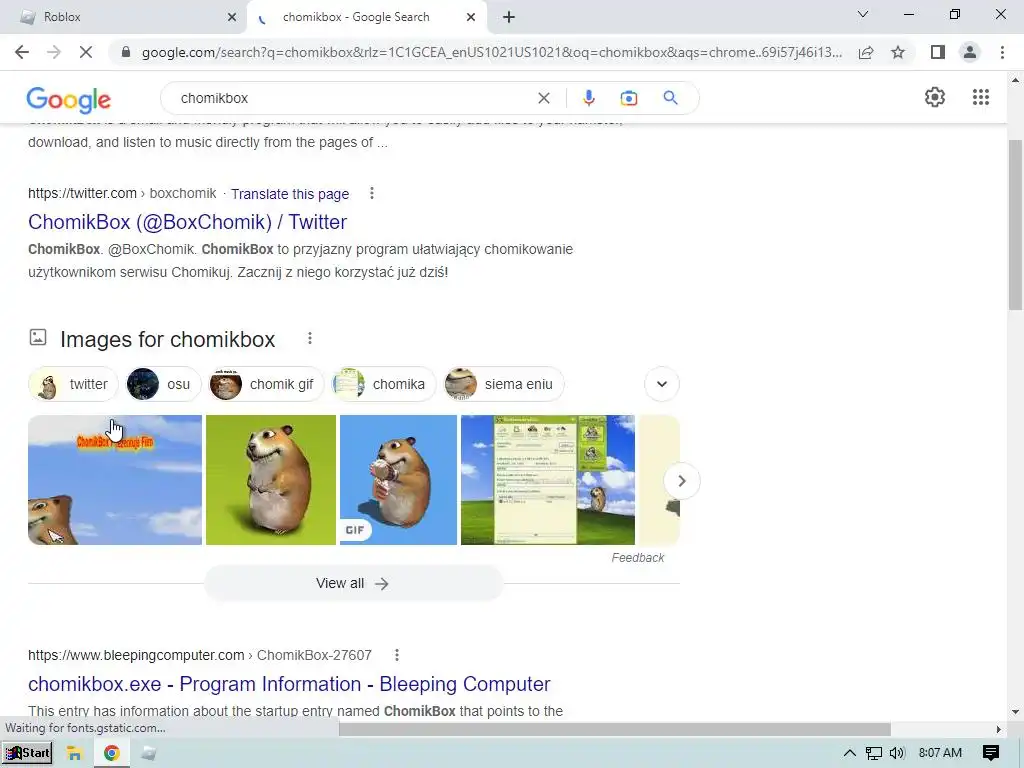Expand more image filter chips
The image size is (1024, 768).
662,384
